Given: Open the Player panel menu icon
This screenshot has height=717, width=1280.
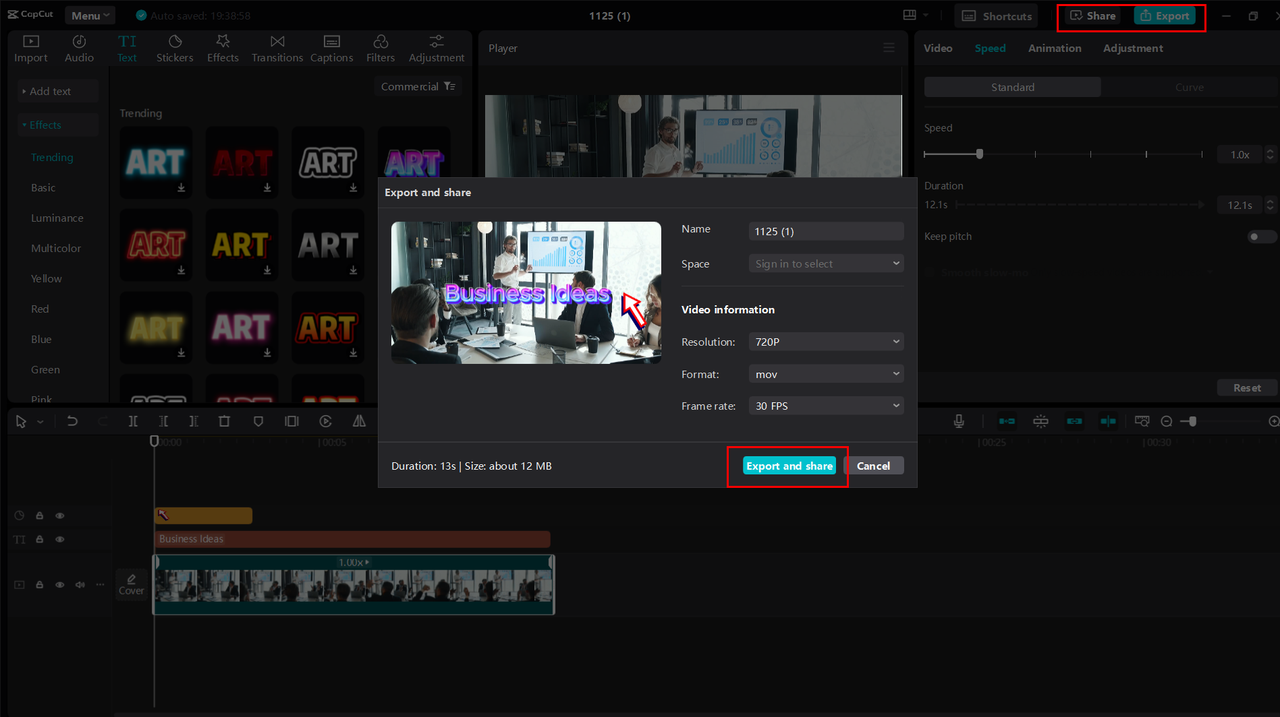Looking at the screenshot, I should 889,48.
